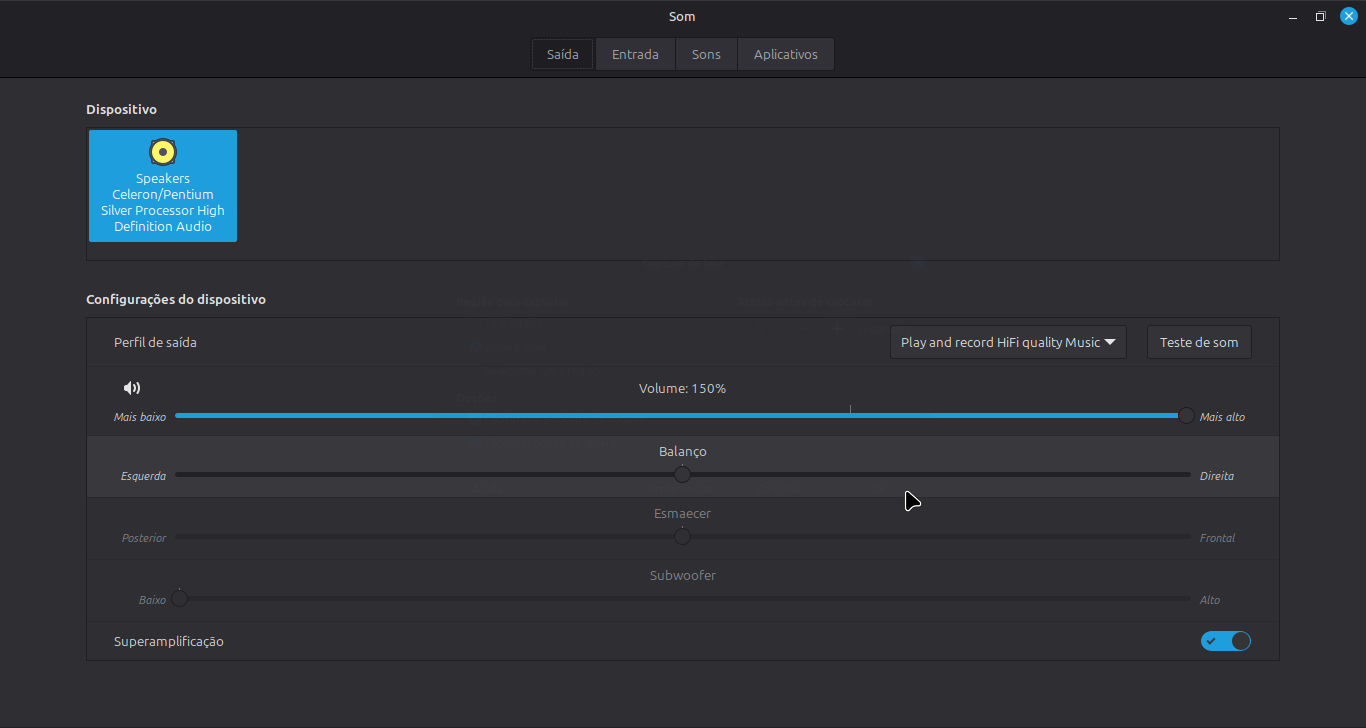
Task: Click the Configurações do dispositivo heading
Action: point(176,299)
